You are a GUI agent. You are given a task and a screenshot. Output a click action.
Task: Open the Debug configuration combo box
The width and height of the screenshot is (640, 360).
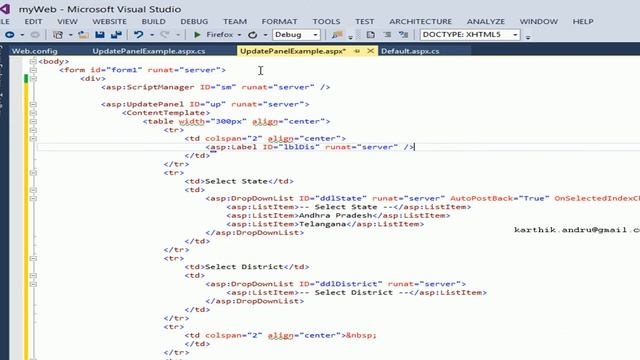pos(296,35)
